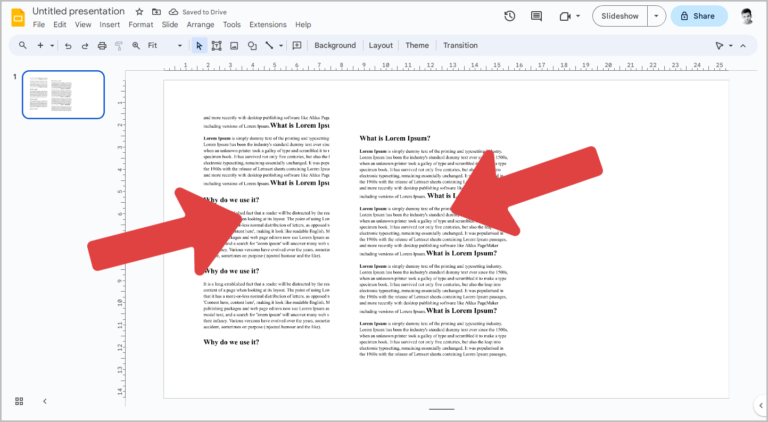Undo the last action
This screenshot has height=422, width=768.
pyautogui.click(x=68, y=46)
